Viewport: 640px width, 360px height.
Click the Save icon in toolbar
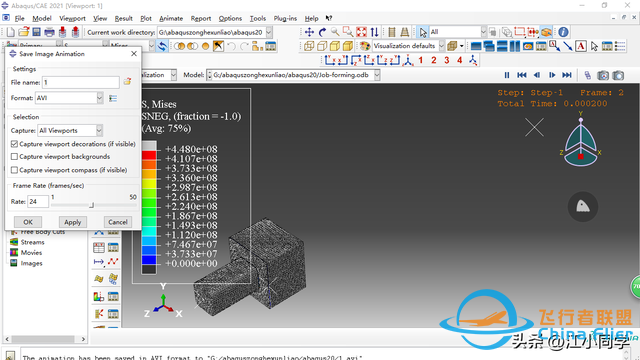36,32
